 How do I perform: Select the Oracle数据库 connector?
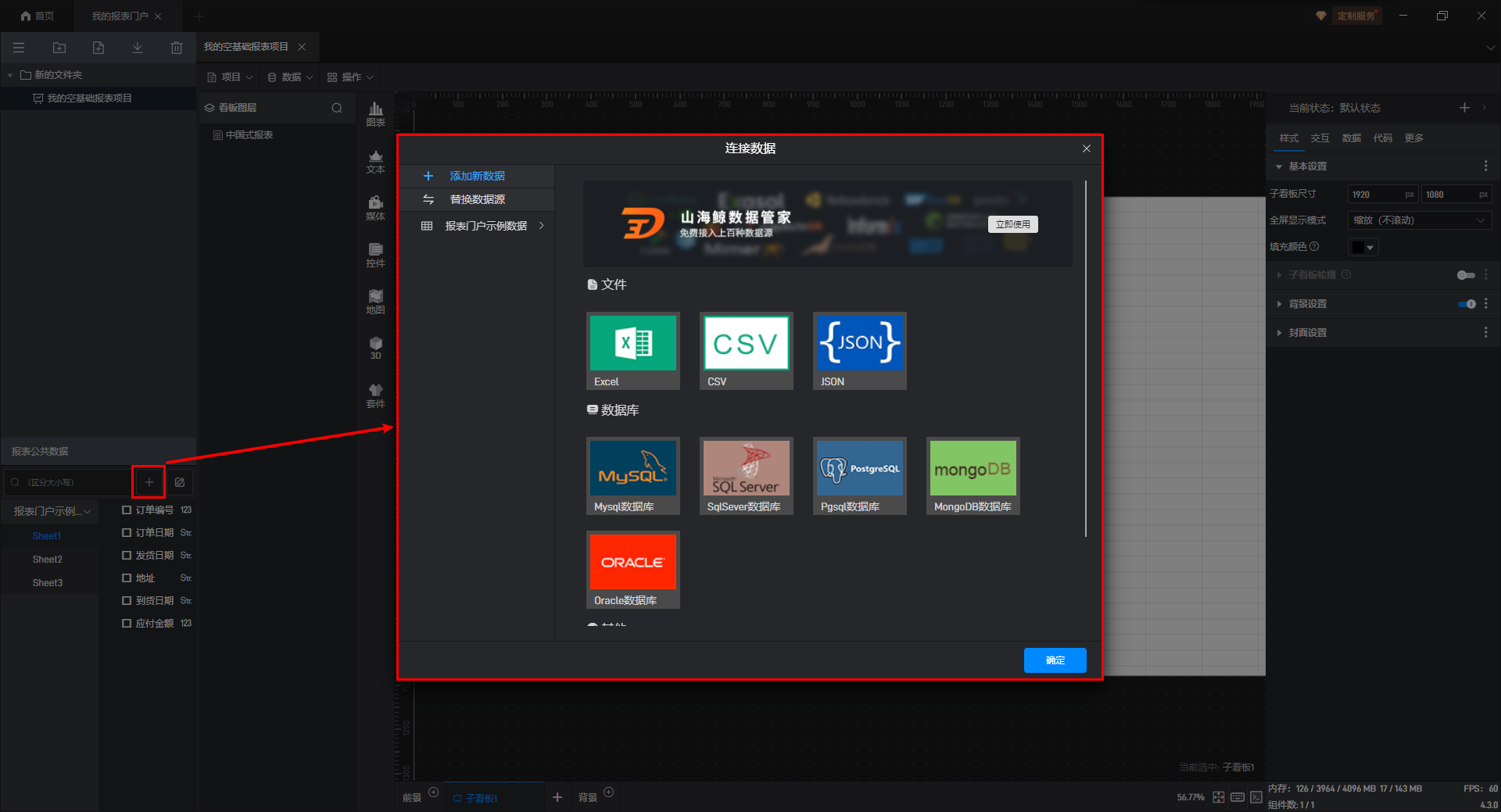coord(633,570)
